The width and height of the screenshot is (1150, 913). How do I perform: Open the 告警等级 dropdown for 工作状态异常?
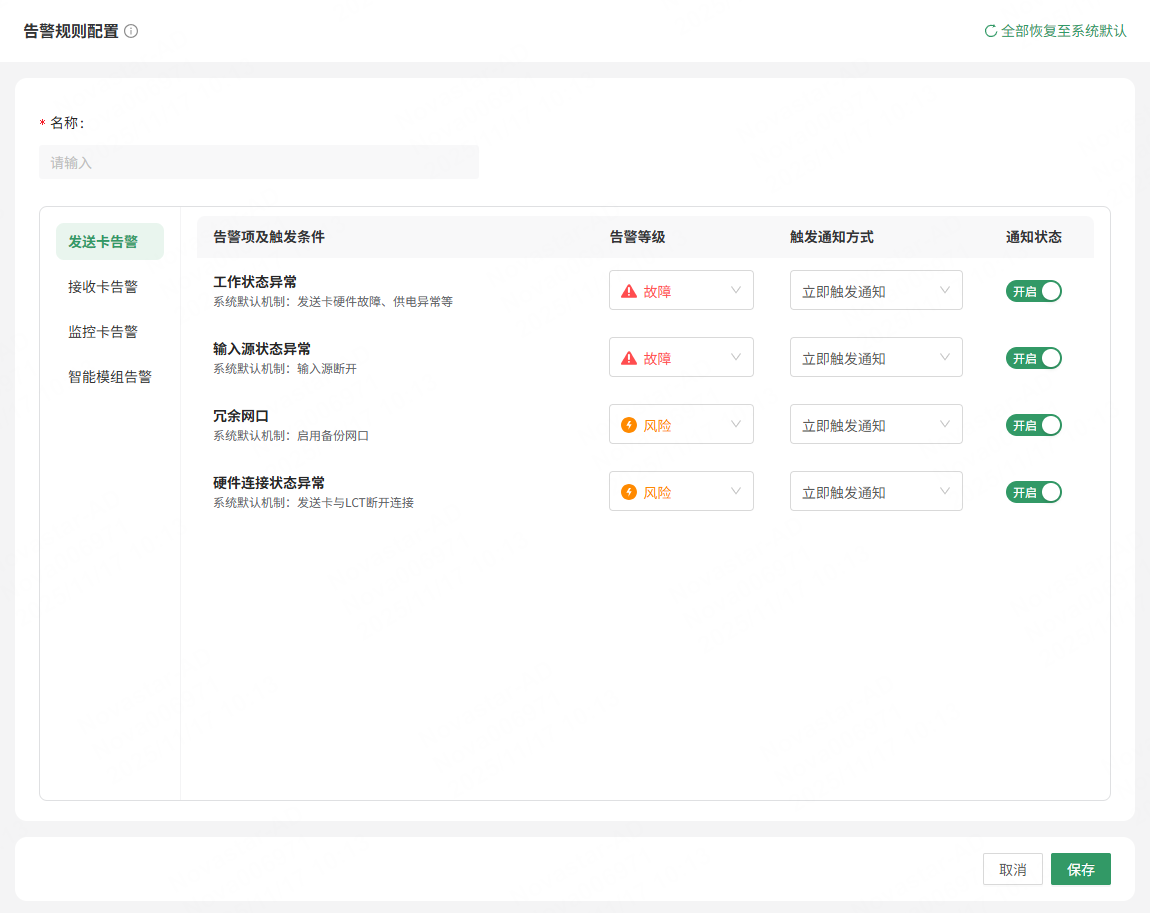[681, 291]
